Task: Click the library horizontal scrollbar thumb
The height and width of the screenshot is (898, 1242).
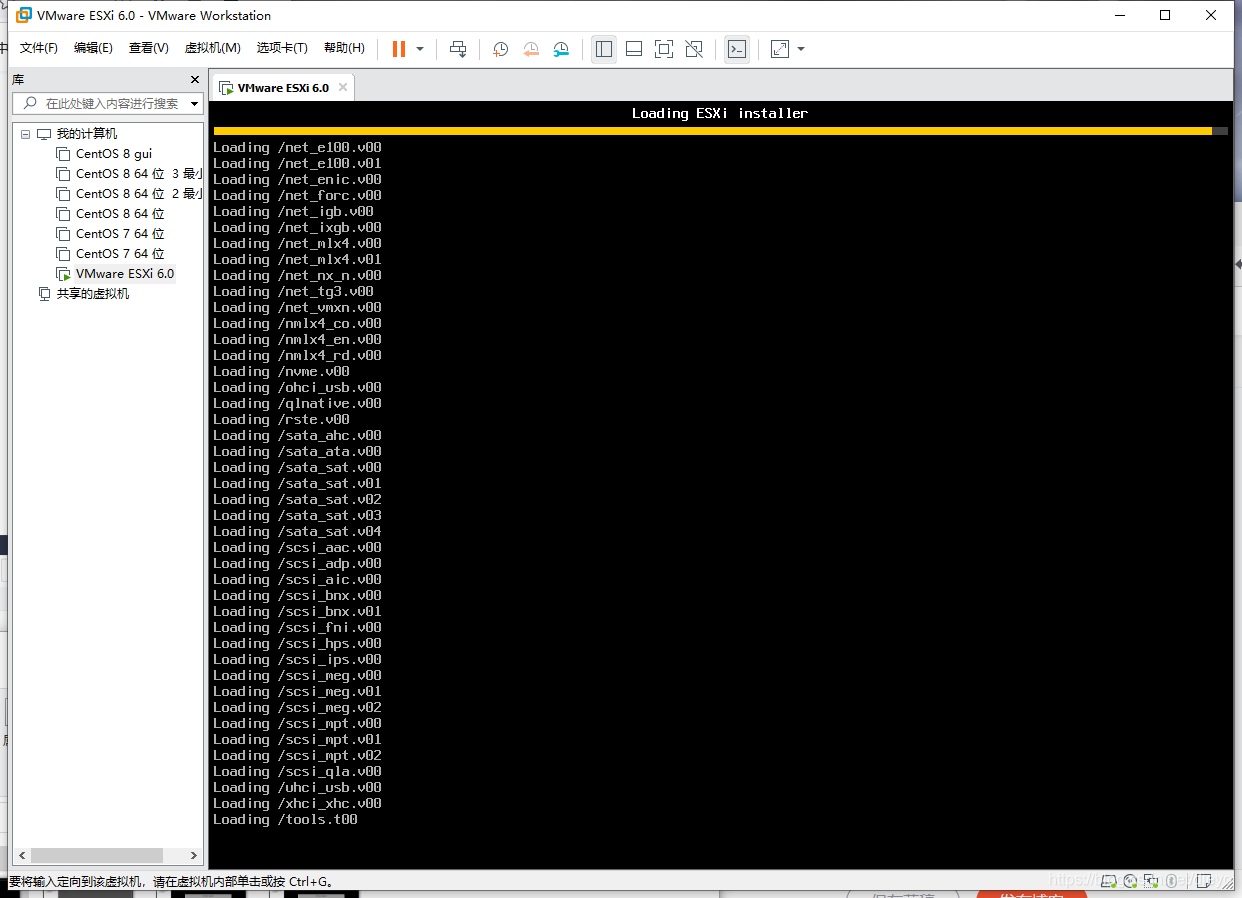Action: pyautogui.click(x=95, y=856)
